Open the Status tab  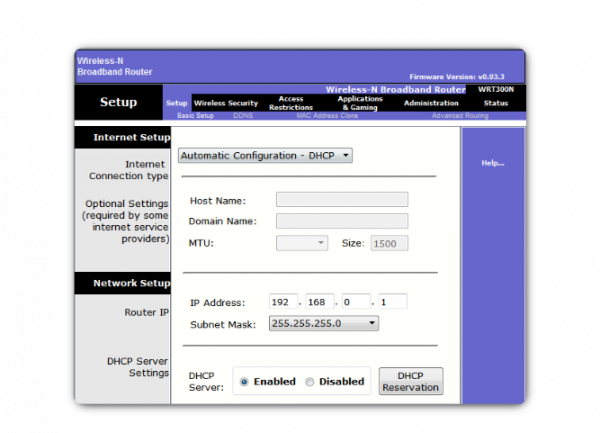(495, 103)
